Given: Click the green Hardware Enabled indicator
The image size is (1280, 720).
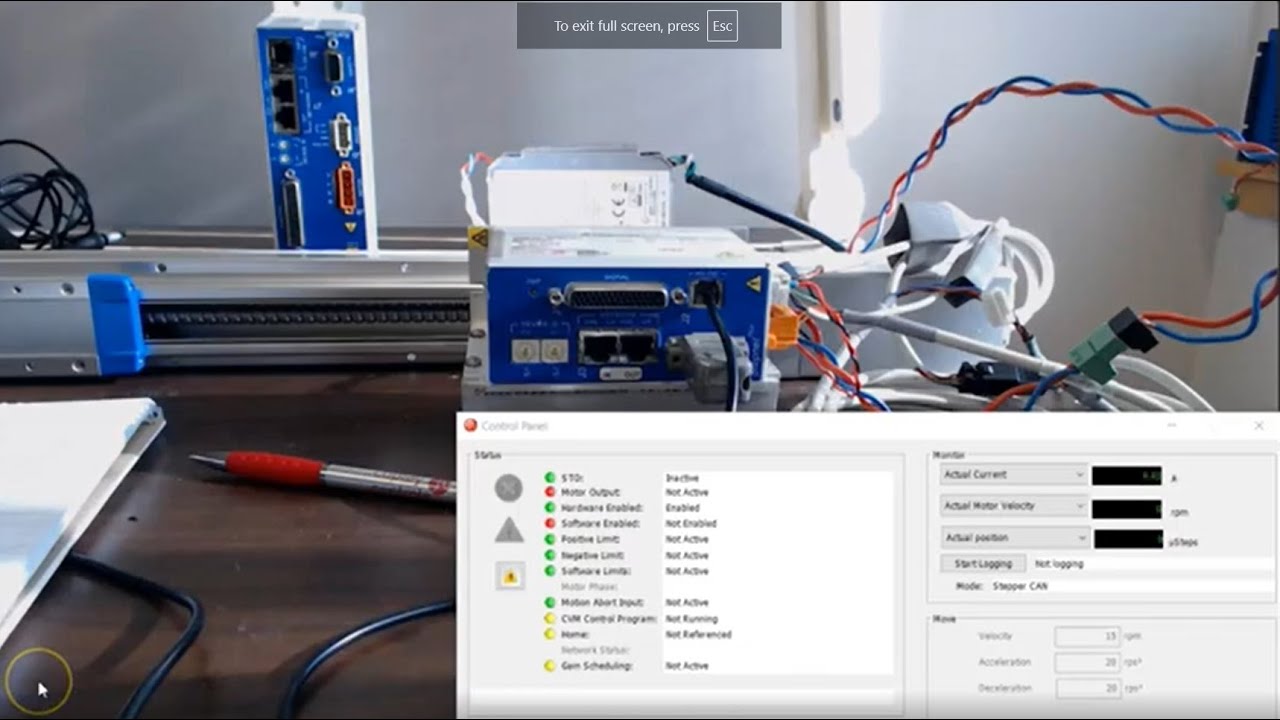Looking at the screenshot, I should 550,508.
